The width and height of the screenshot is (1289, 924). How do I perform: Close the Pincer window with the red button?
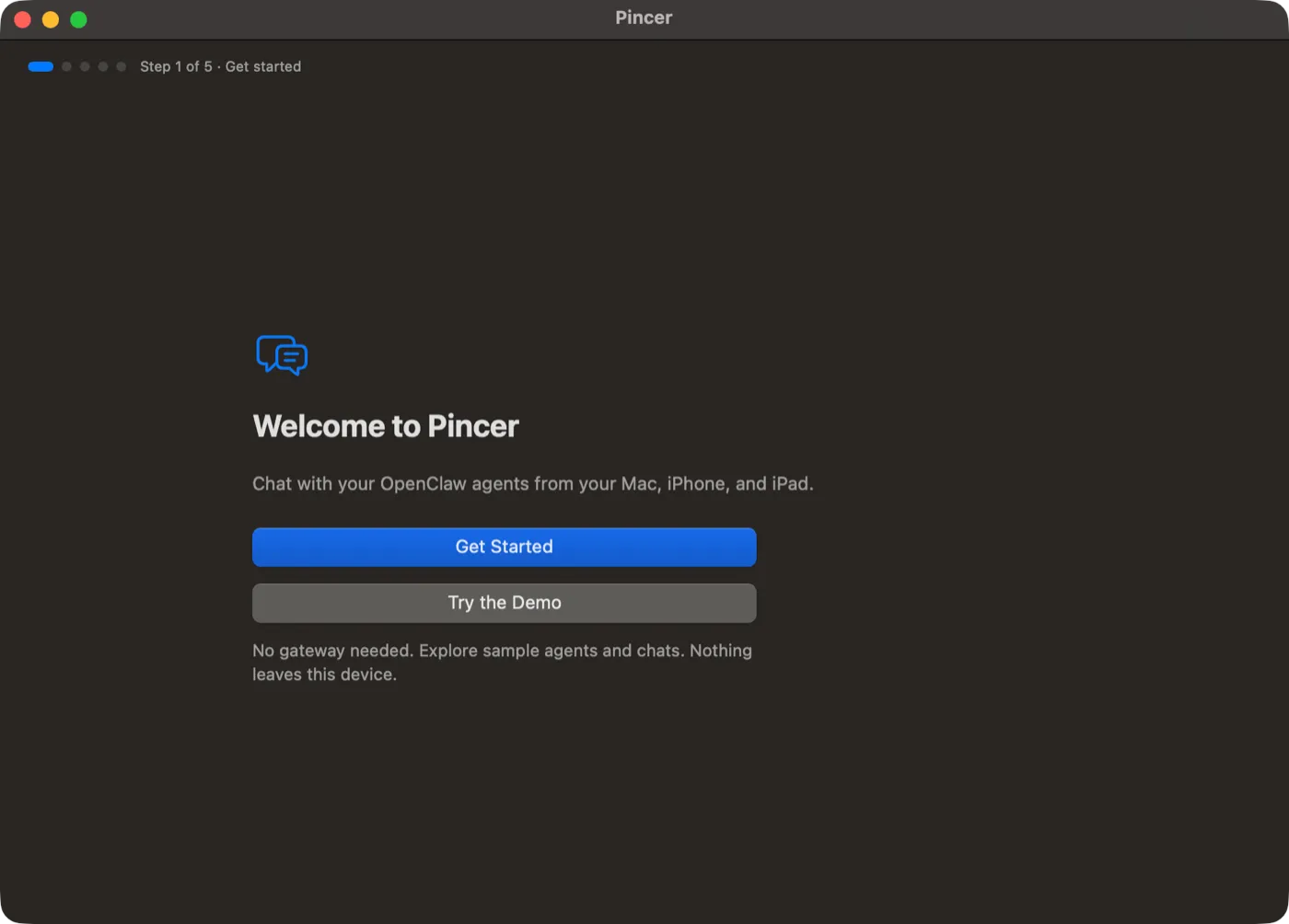(23, 19)
